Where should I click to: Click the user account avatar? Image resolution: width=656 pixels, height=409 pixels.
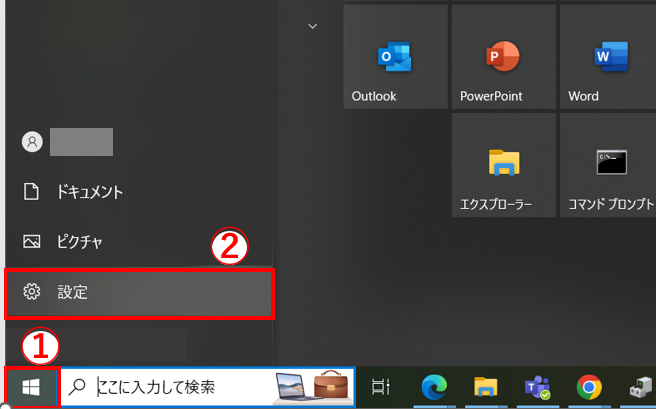point(32,142)
